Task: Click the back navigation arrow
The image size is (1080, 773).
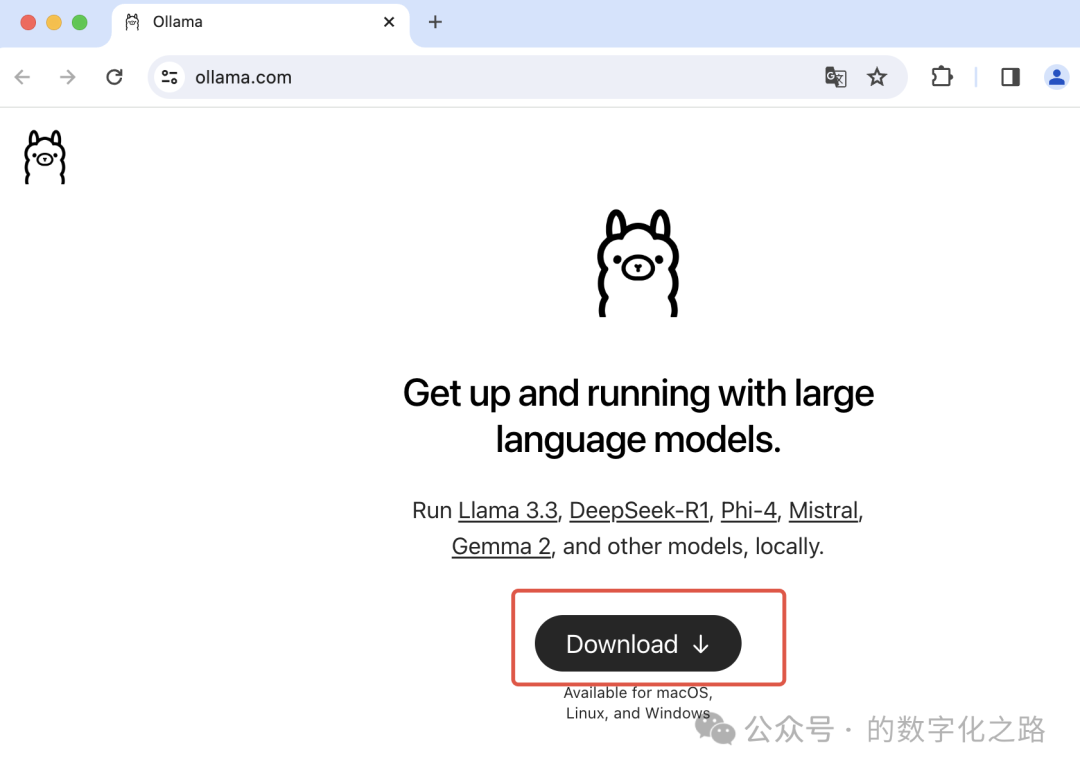Action: coord(22,77)
